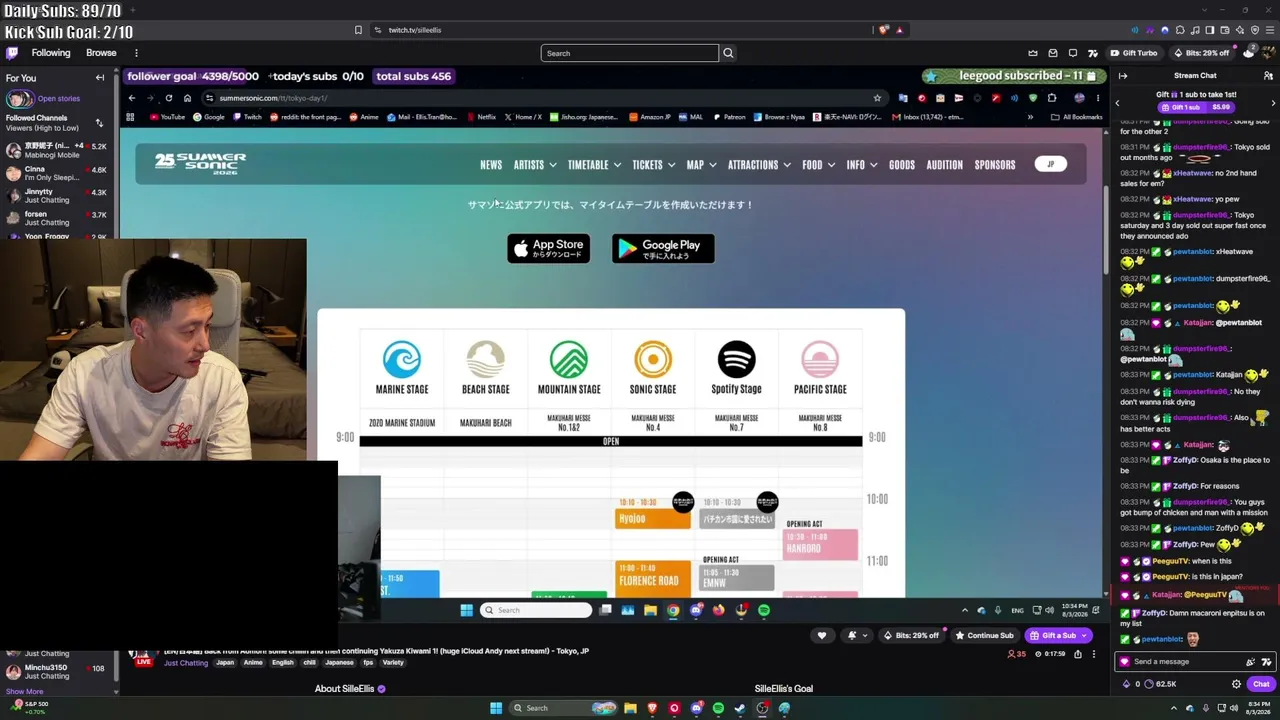Click the twitch.tv/silleellis address bar
This screenshot has width=1280, height=720.
(620, 30)
